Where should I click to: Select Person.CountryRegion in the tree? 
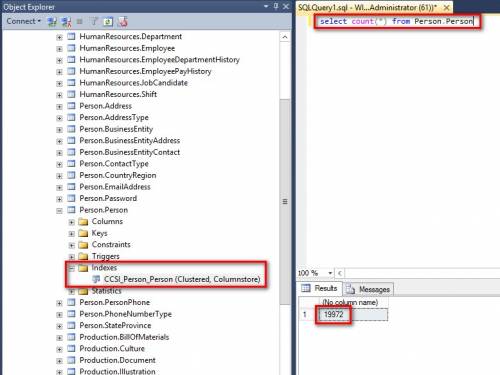coord(118,175)
